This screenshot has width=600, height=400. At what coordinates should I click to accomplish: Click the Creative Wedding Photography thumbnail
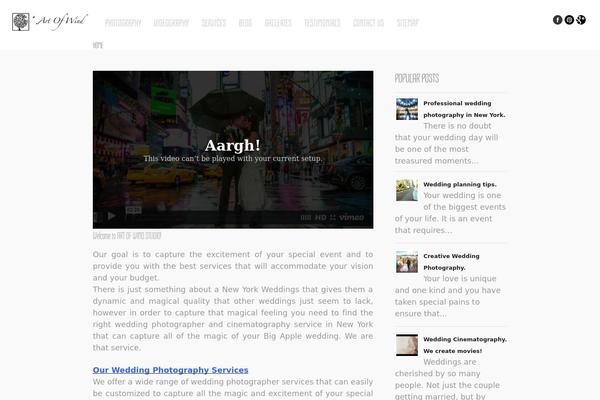(x=407, y=262)
